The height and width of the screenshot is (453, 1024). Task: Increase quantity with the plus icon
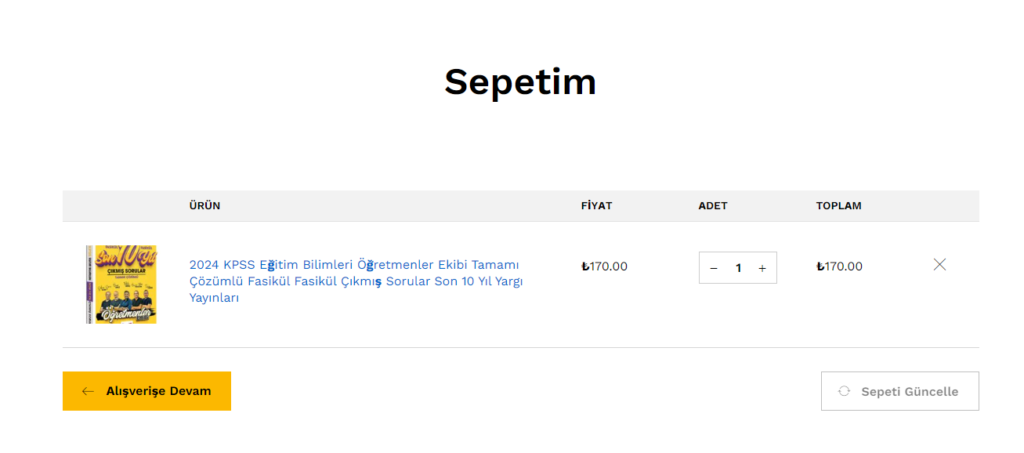(x=761, y=268)
